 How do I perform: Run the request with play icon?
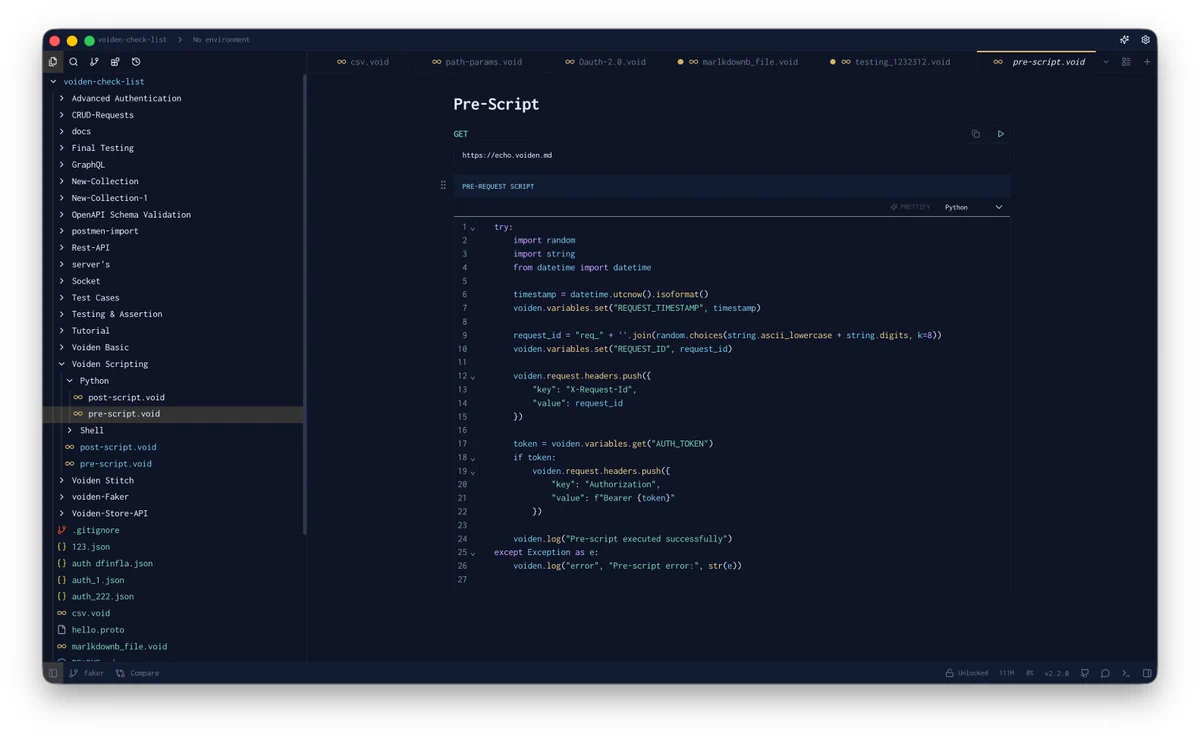pyautogui.click(x=1000, y=134)
